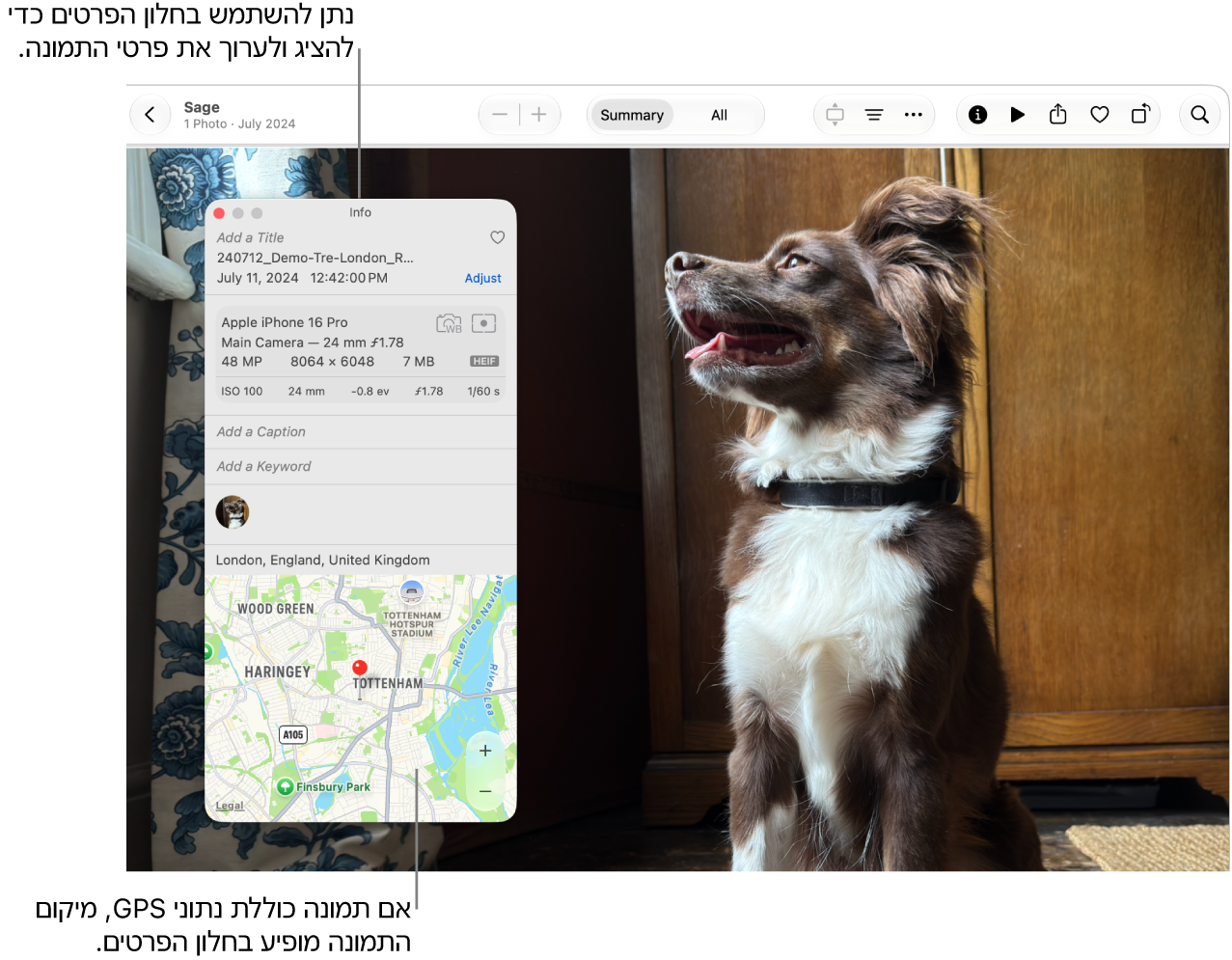Start slideshow with the play icon

(x=1018, y=115)
